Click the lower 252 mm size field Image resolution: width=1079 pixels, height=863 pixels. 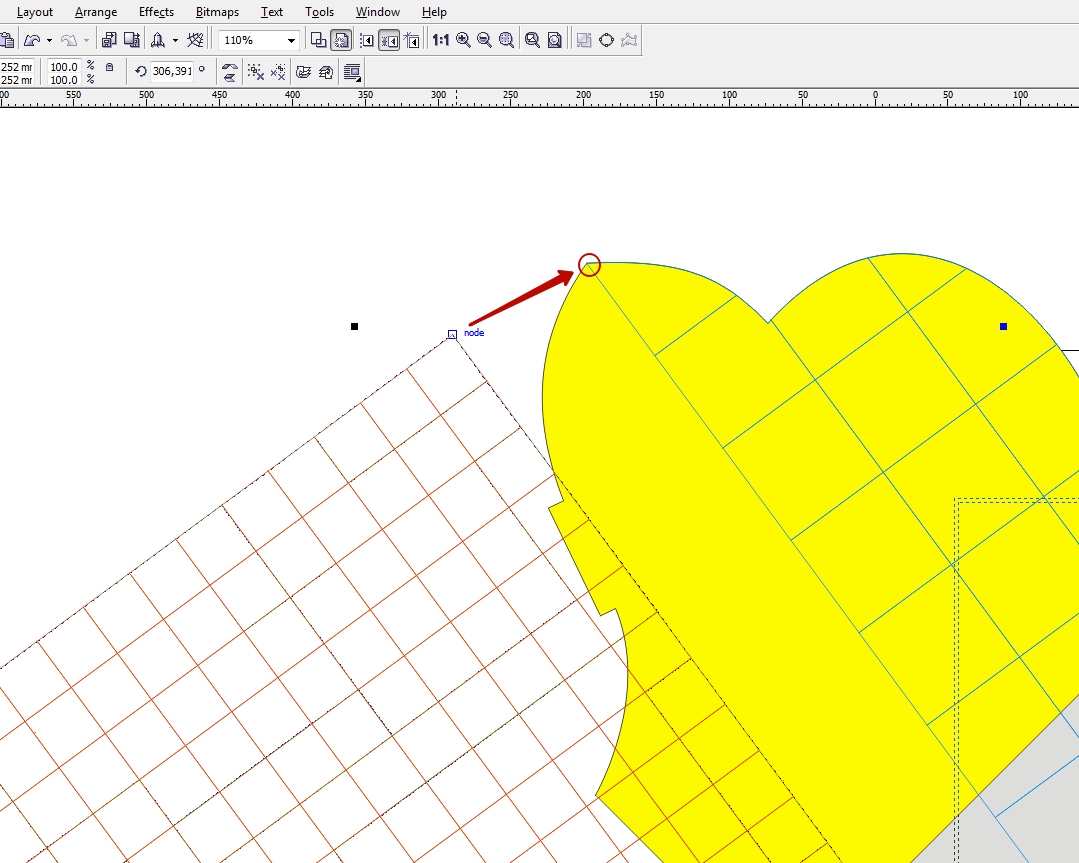click(x=17, y=80)
